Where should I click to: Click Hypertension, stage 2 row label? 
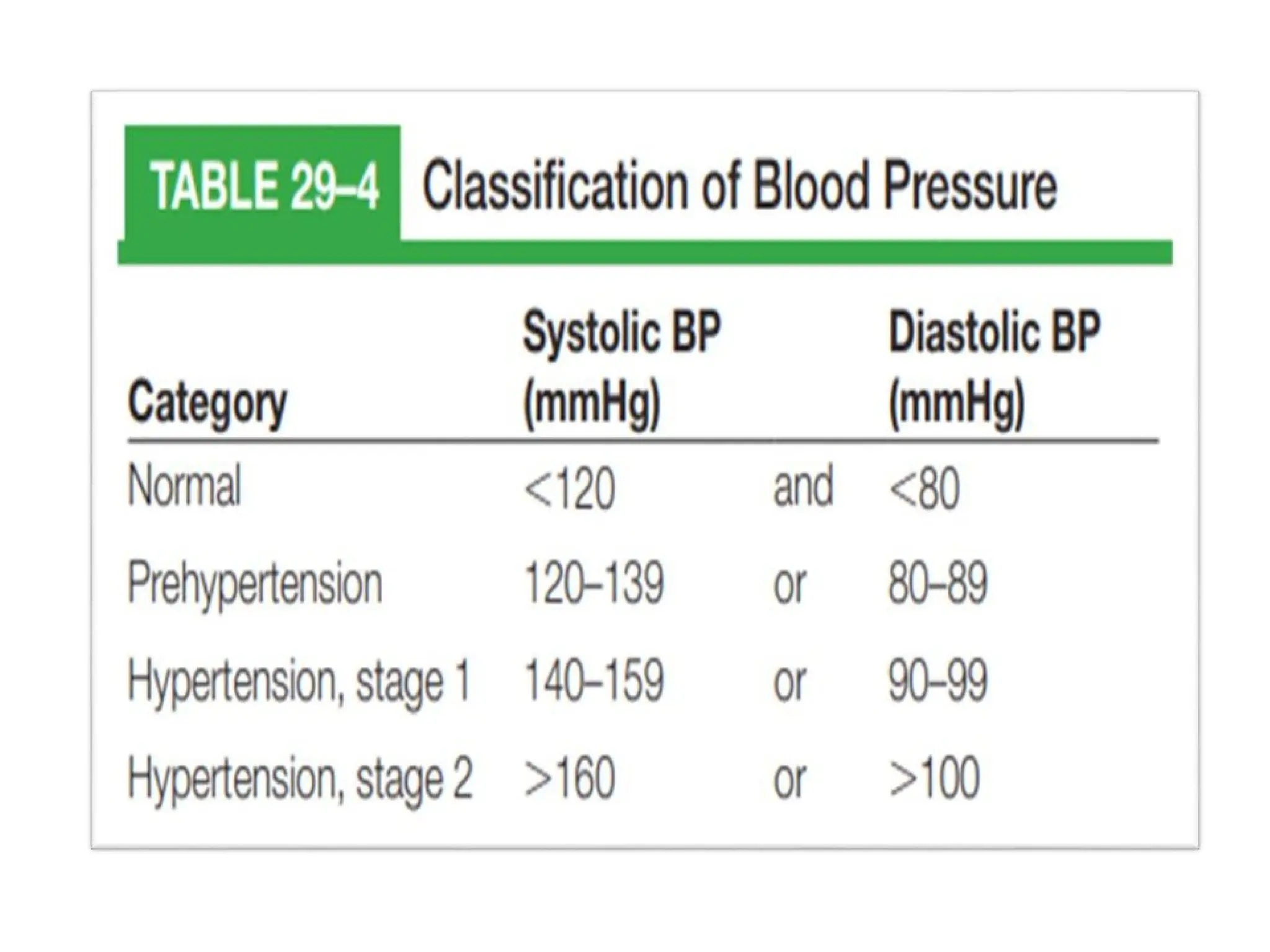pyautogui.click(x=300, y=778)
